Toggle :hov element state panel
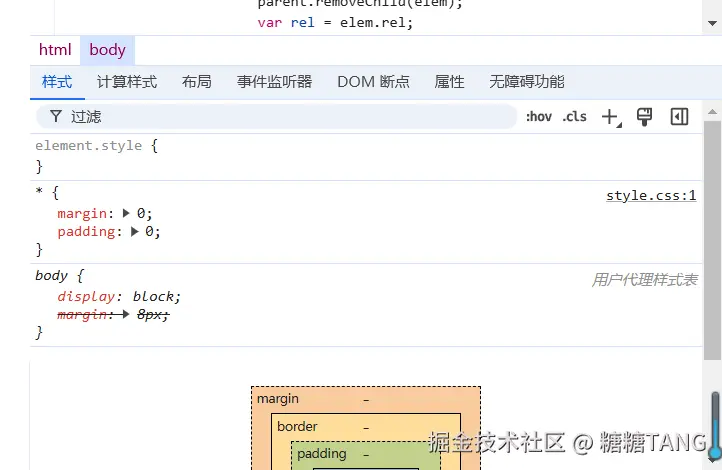This screenshot has width=722, height=470. tap(539, 117)
